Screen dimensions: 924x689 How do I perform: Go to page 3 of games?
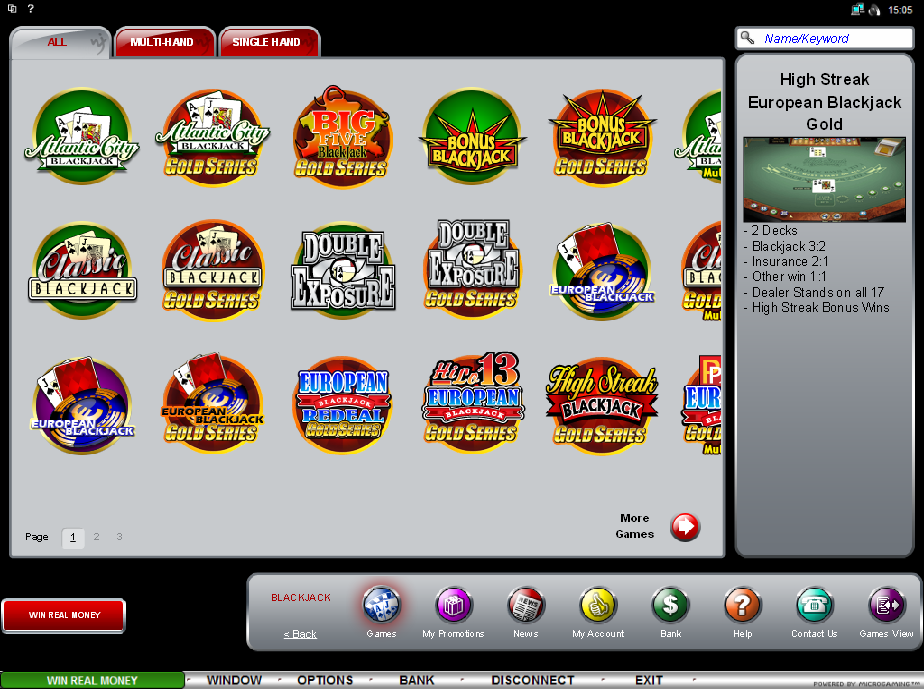pyautogui.click(x=119, y=537)
